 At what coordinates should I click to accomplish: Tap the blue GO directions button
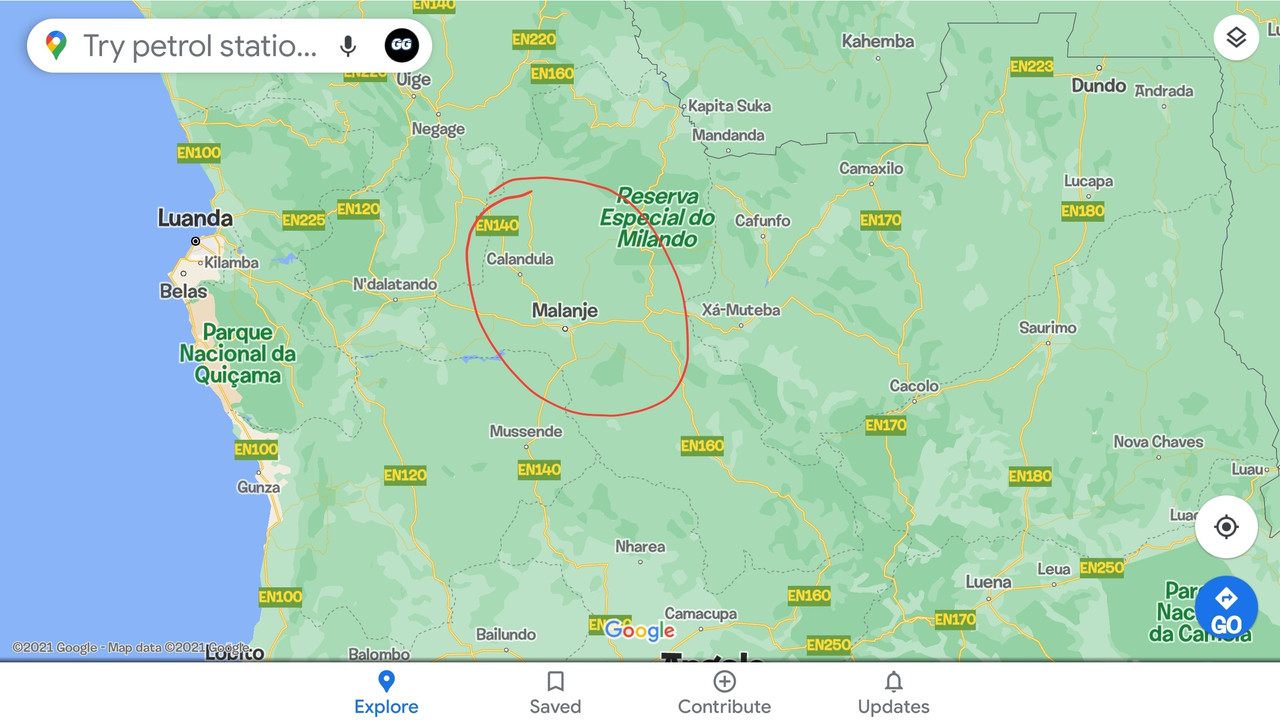[x=1226, y=608]
